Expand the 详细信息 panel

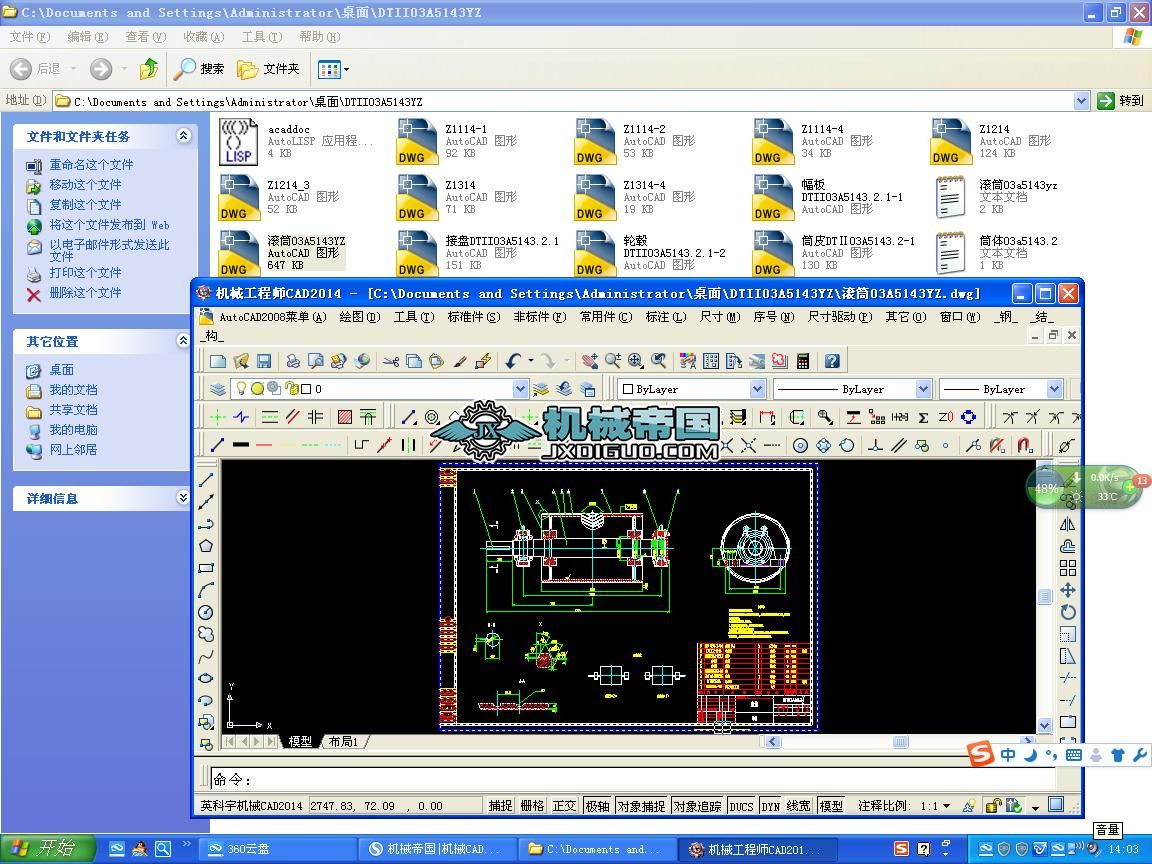click(x=184, y=497)
